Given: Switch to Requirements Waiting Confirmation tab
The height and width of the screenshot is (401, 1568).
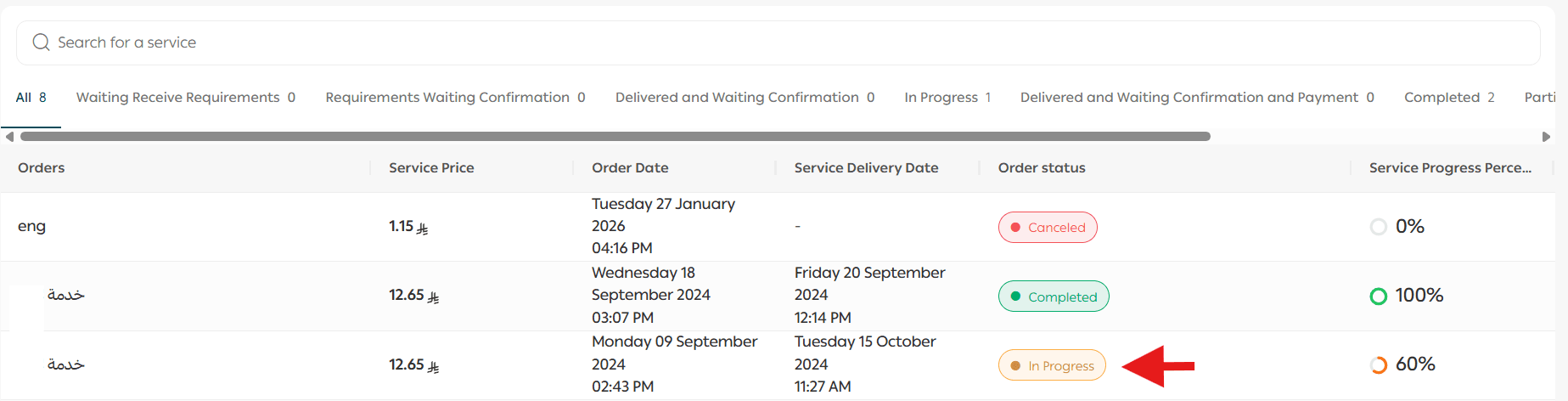Looking at the screenshot, I should 455,98.
